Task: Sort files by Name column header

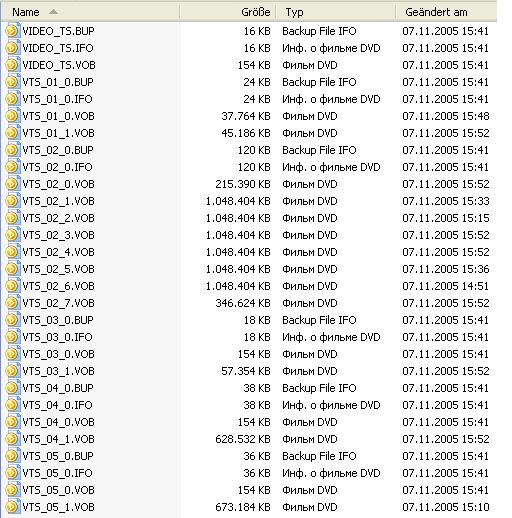Action: [x=90, y=12]
